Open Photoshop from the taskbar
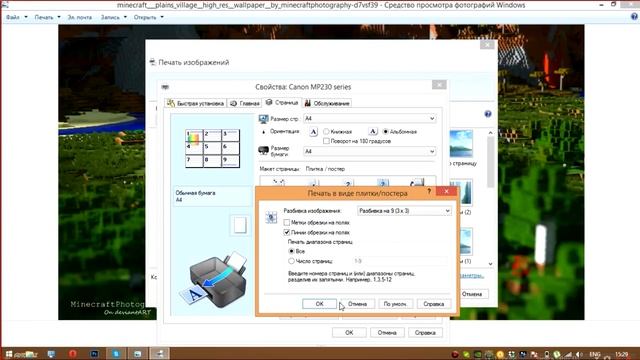This screenshot has width=640, height=360. click(x=94, y=354)
